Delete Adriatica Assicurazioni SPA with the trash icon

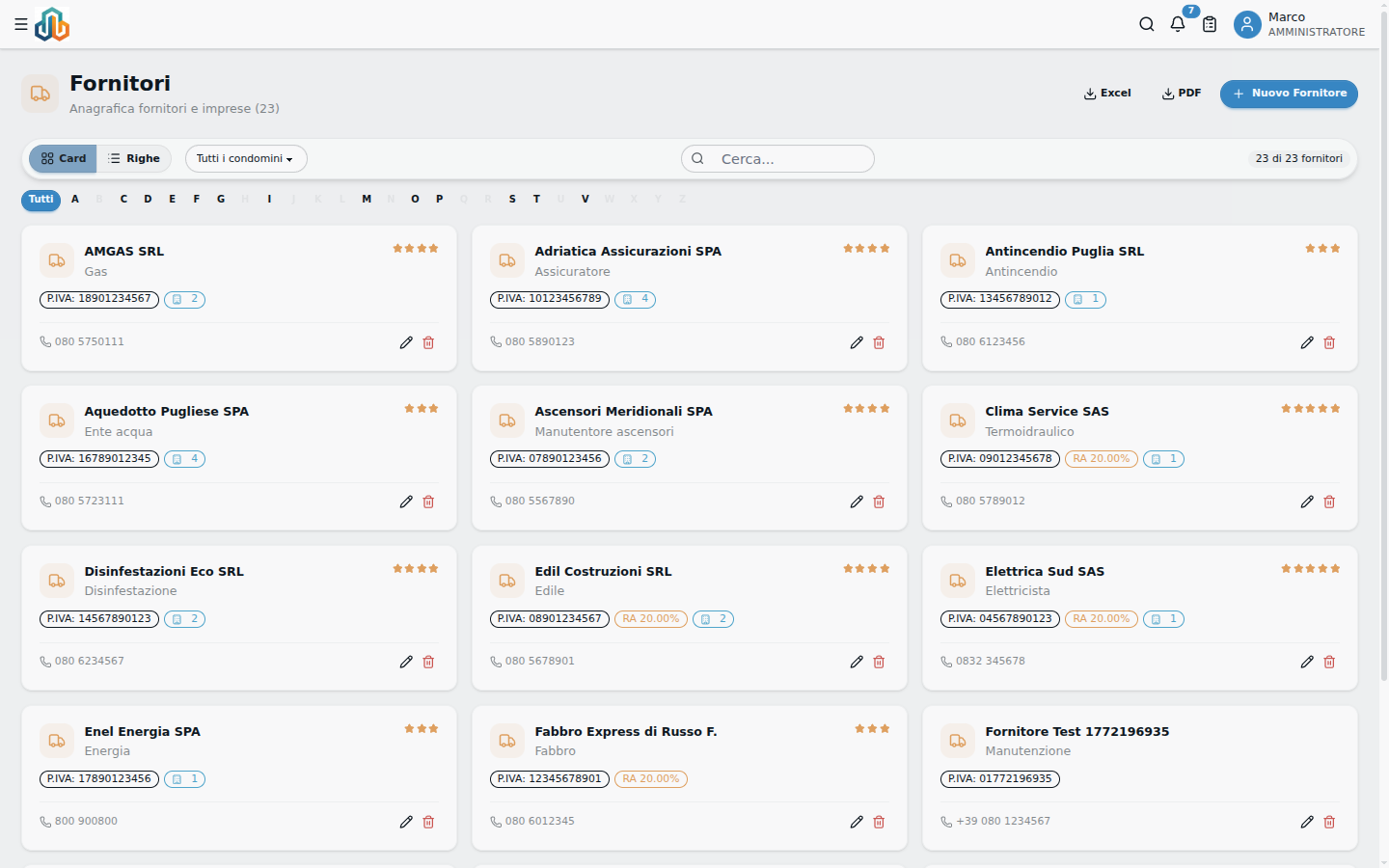coord(879,342)
